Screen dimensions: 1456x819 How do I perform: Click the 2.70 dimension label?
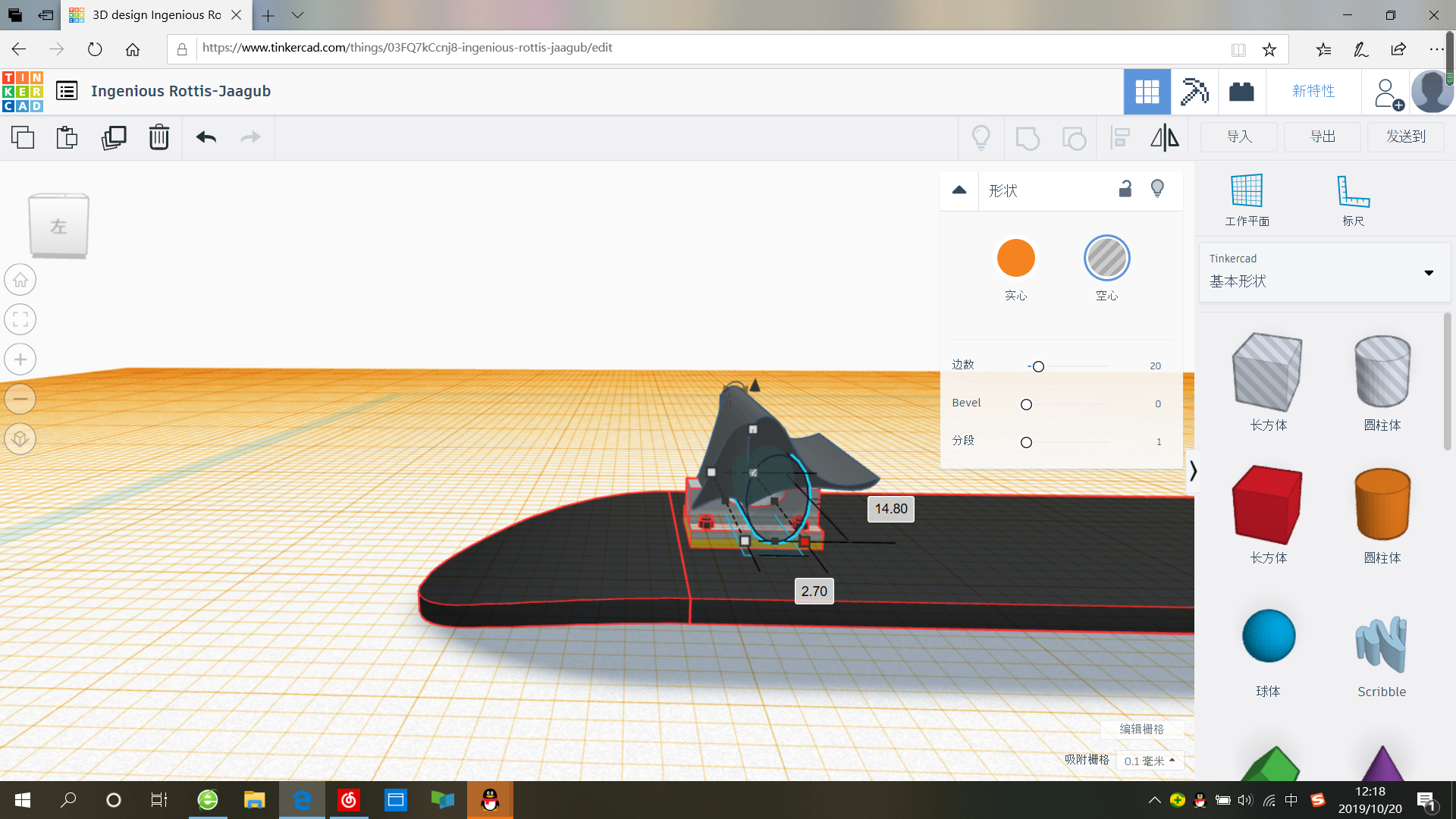(814, 591)
